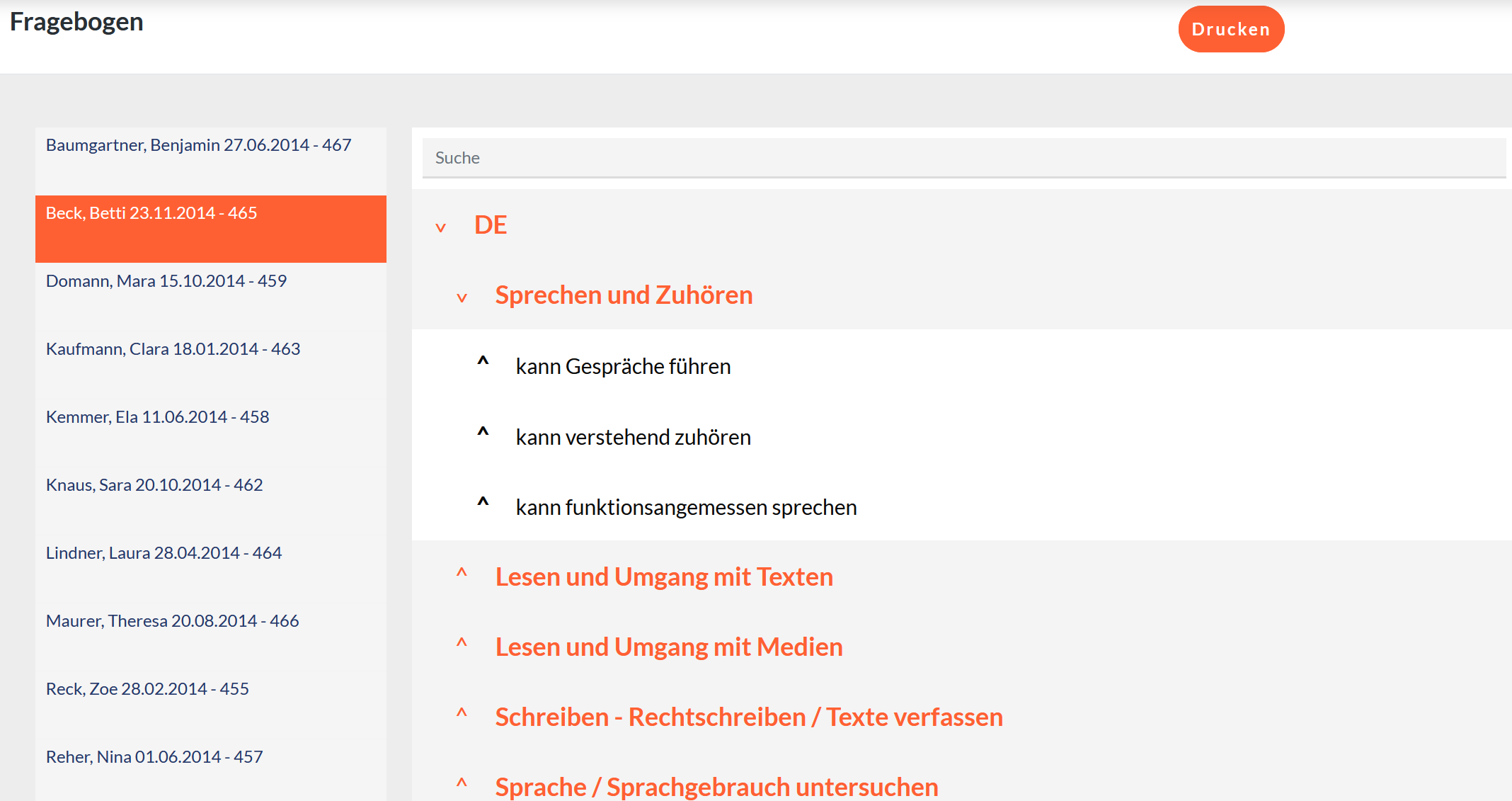Viewport: 1512px width, 801px height.
Task: Open Maurer, Theresa's record
Action: click(172, 621)
